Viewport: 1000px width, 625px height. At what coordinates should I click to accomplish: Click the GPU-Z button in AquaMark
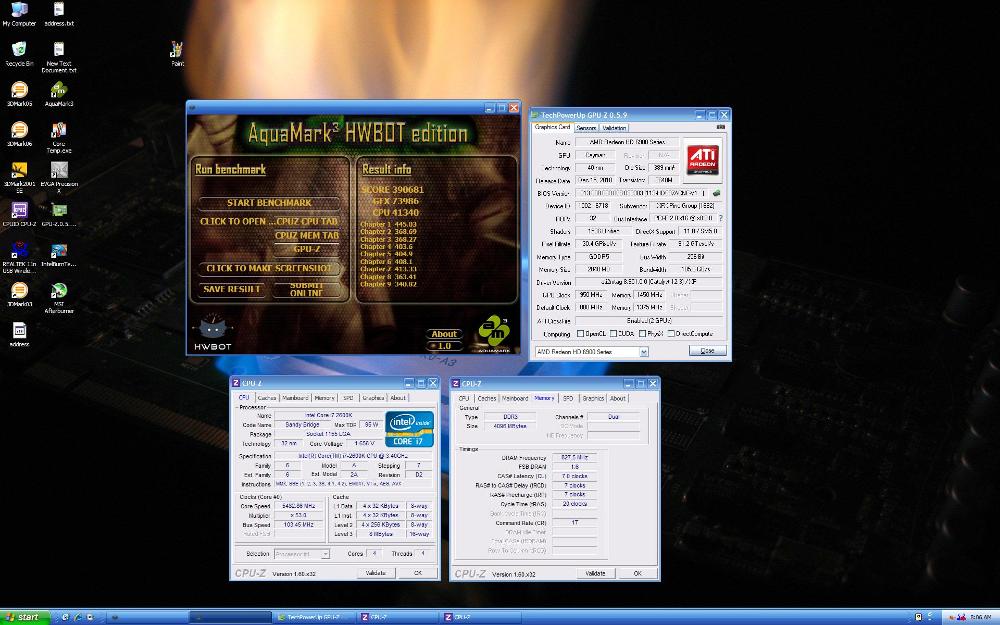[x=307, y=249]
